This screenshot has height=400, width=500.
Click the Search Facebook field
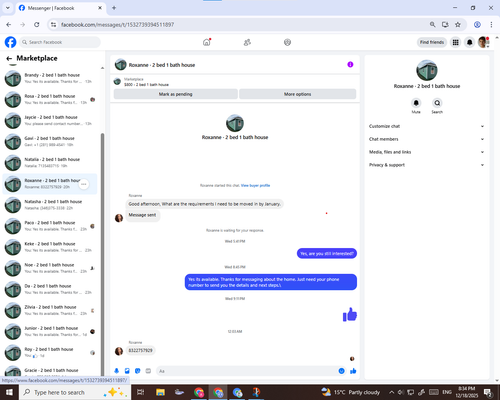pos(60,42)
